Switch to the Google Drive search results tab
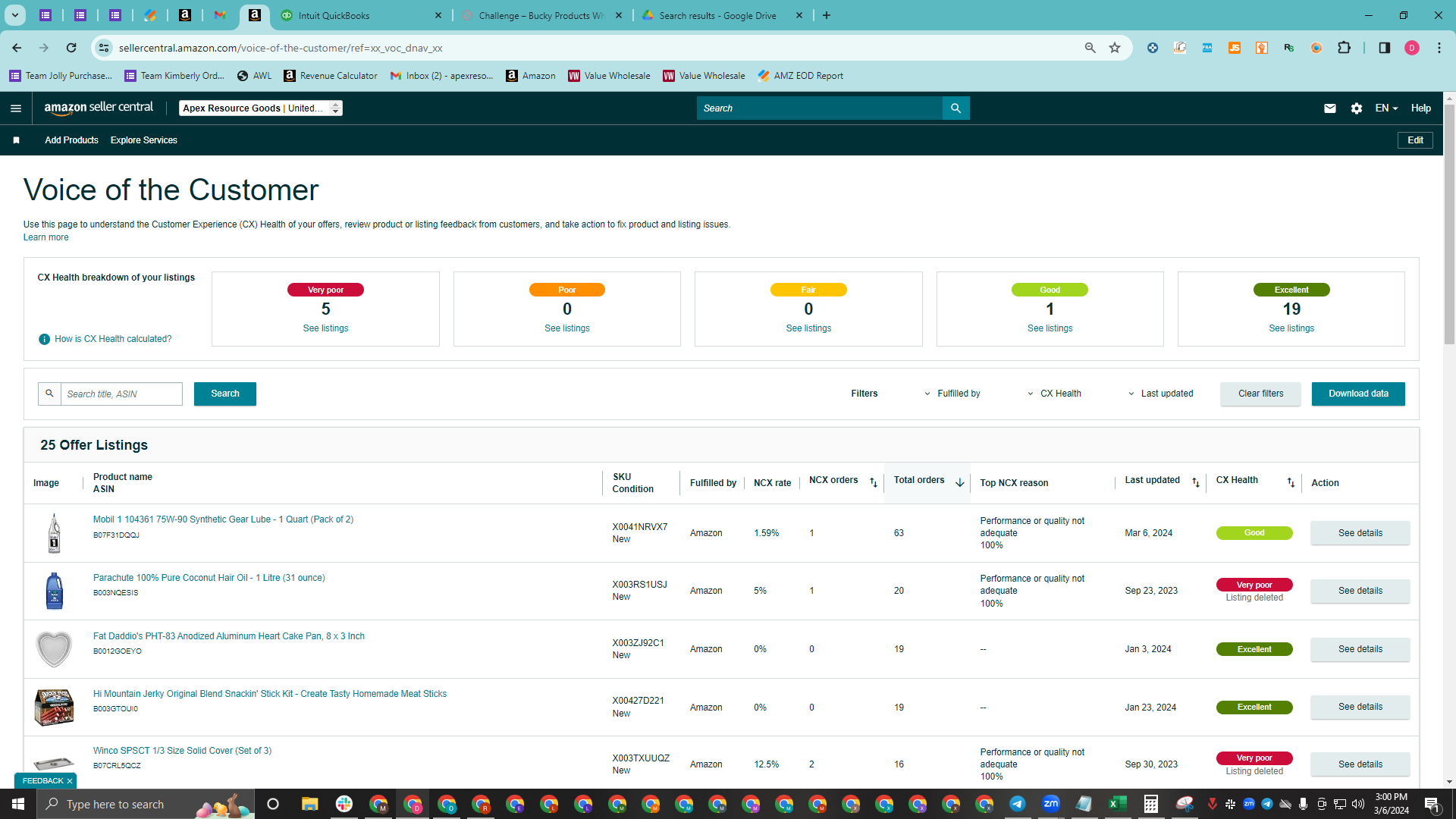Image resolution: width=1456 pixels, height=819 pixels. tap(722, 15)
